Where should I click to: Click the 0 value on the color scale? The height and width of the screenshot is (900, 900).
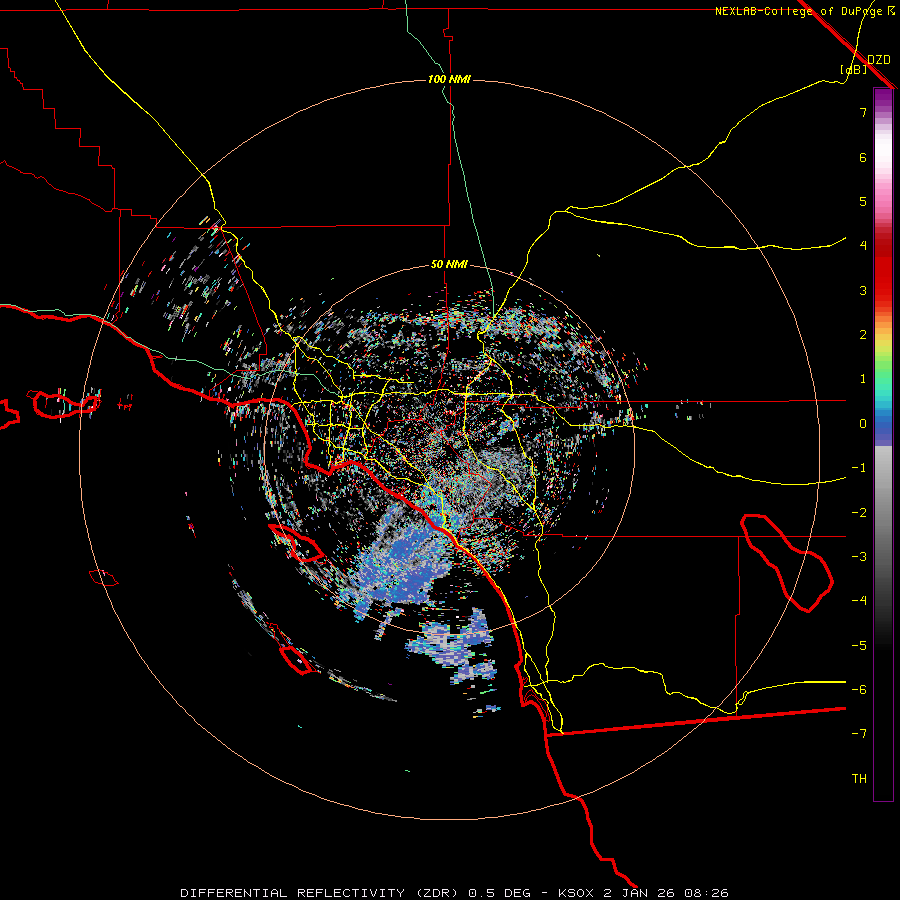[x=863, y=424]
